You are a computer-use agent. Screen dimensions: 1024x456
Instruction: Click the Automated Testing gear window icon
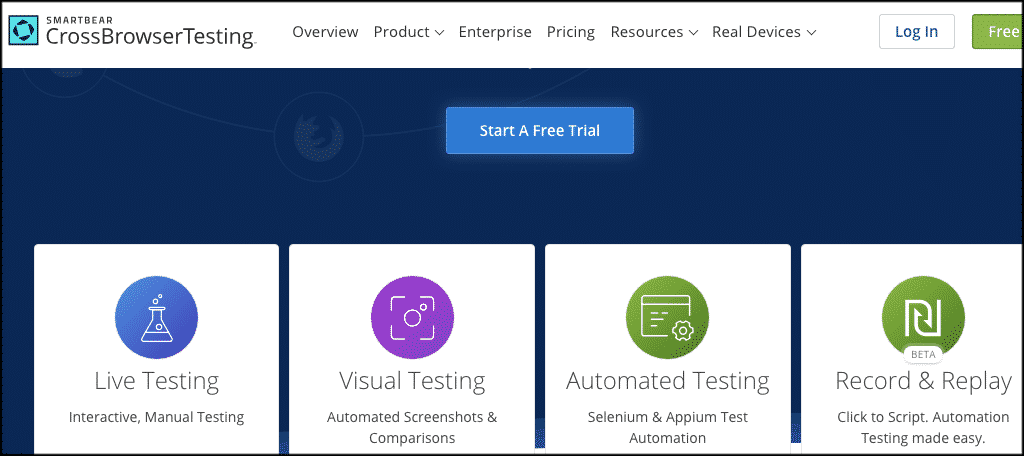pos(667,318)
